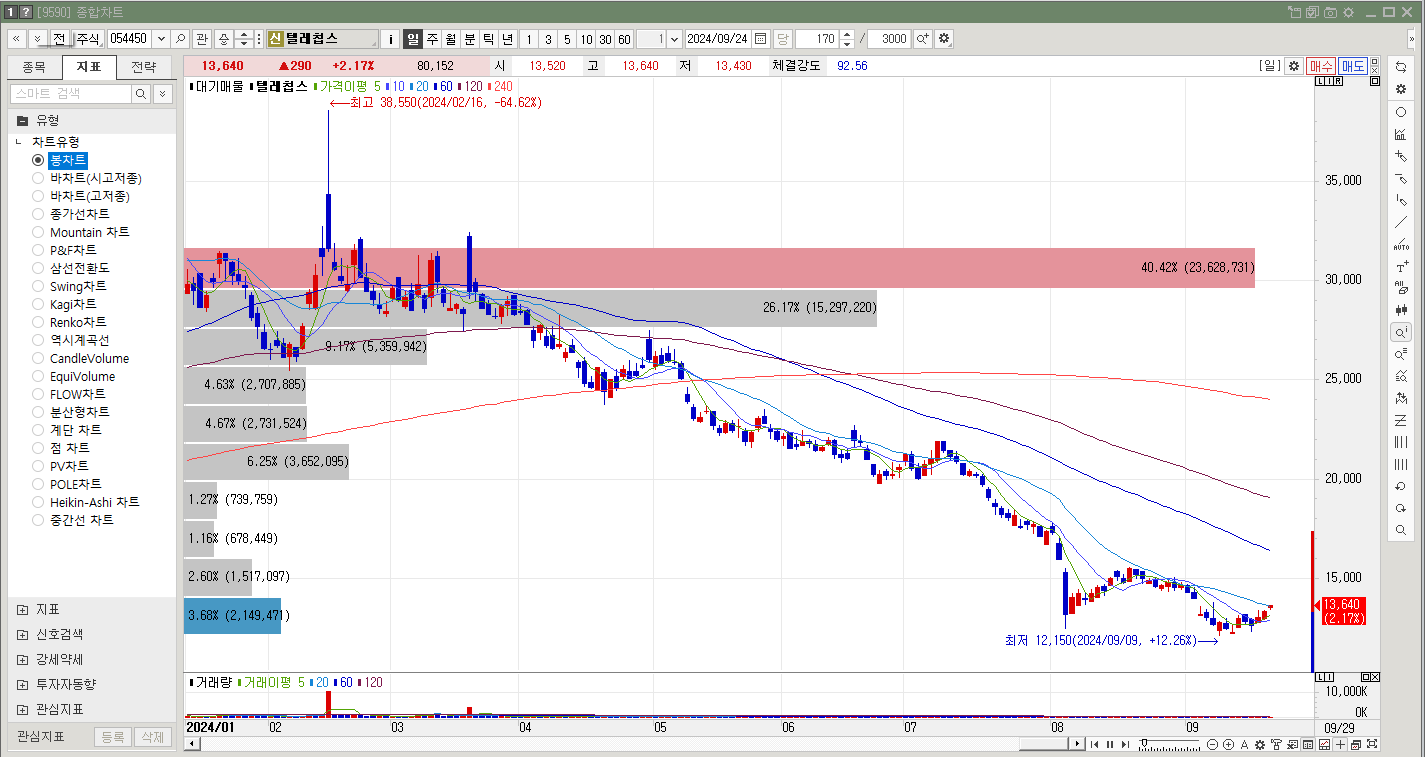Select the 틱 tick period button
The height and width of the screenshot is (757, 1425).
tap(488, 39)
